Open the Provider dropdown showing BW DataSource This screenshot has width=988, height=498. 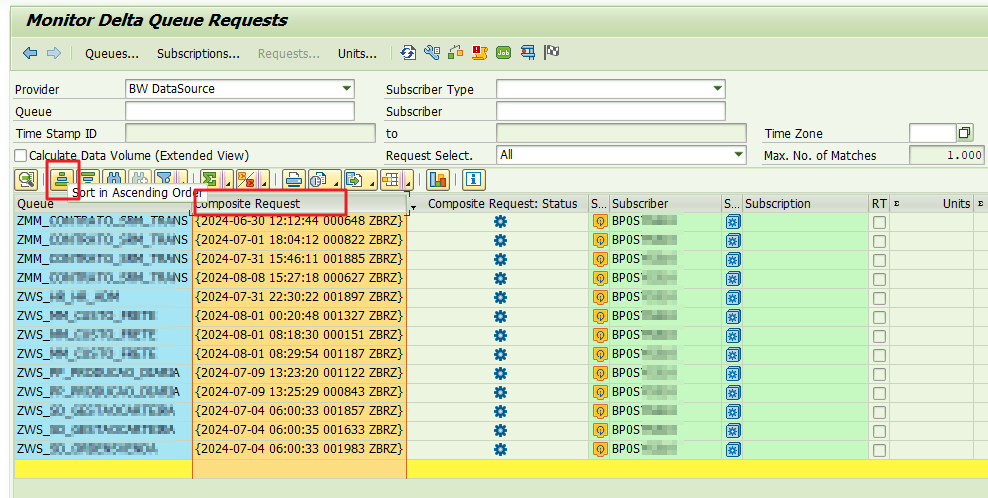pyautogui.click(x=347, y=89)
